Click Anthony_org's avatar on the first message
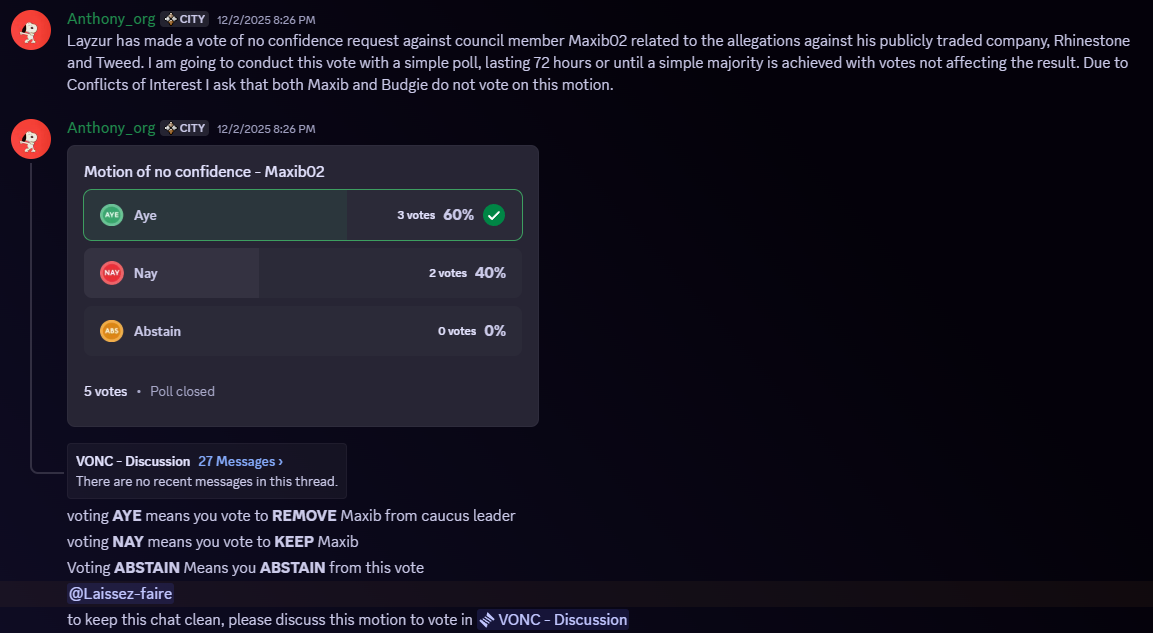The height and width of the screenshot is (633, 1153). 31,30
